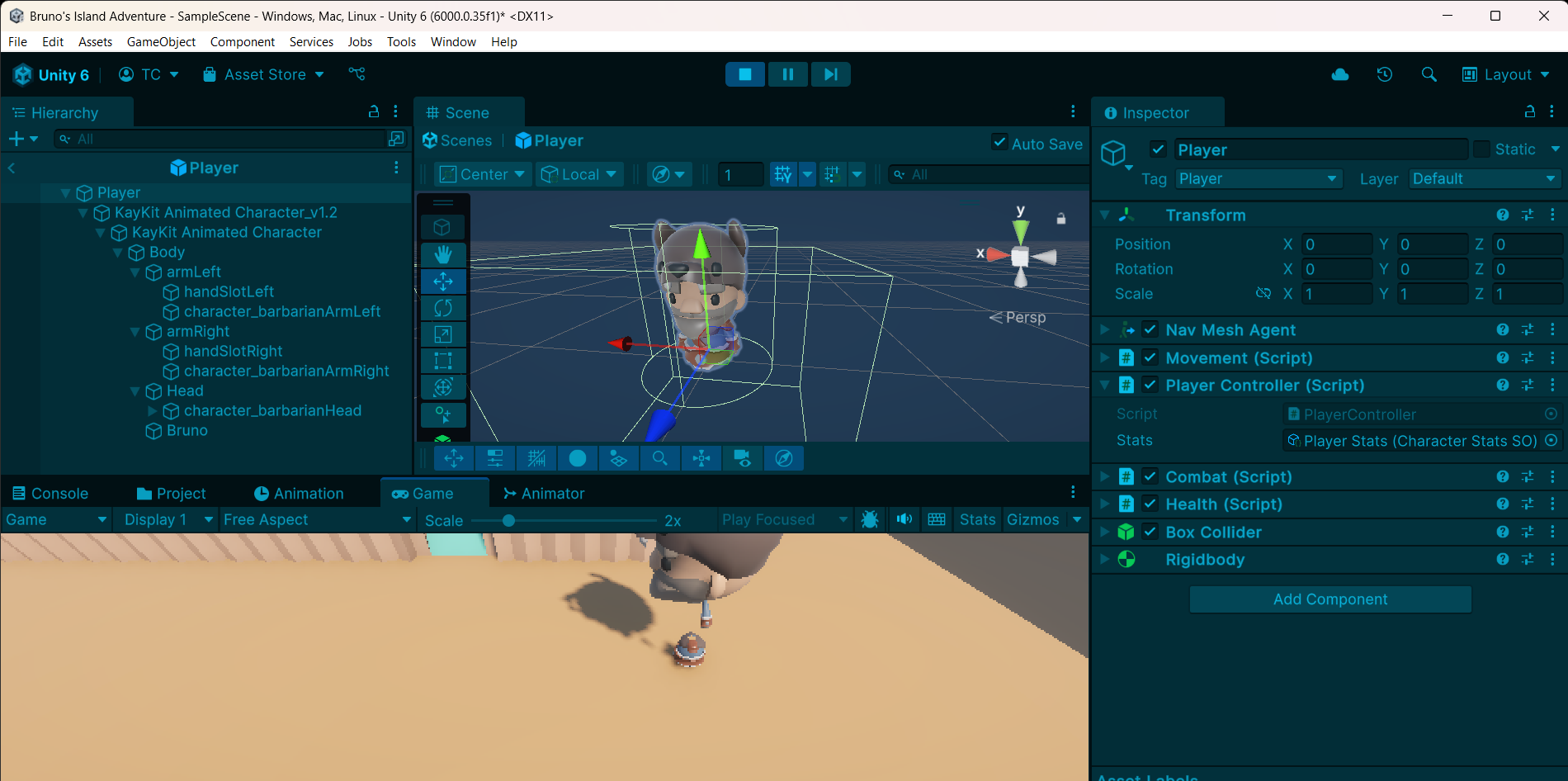Select the Rect tool in Scene toolbar
The width and height of the screenshot is (1568, 781).
coord(443,361)
